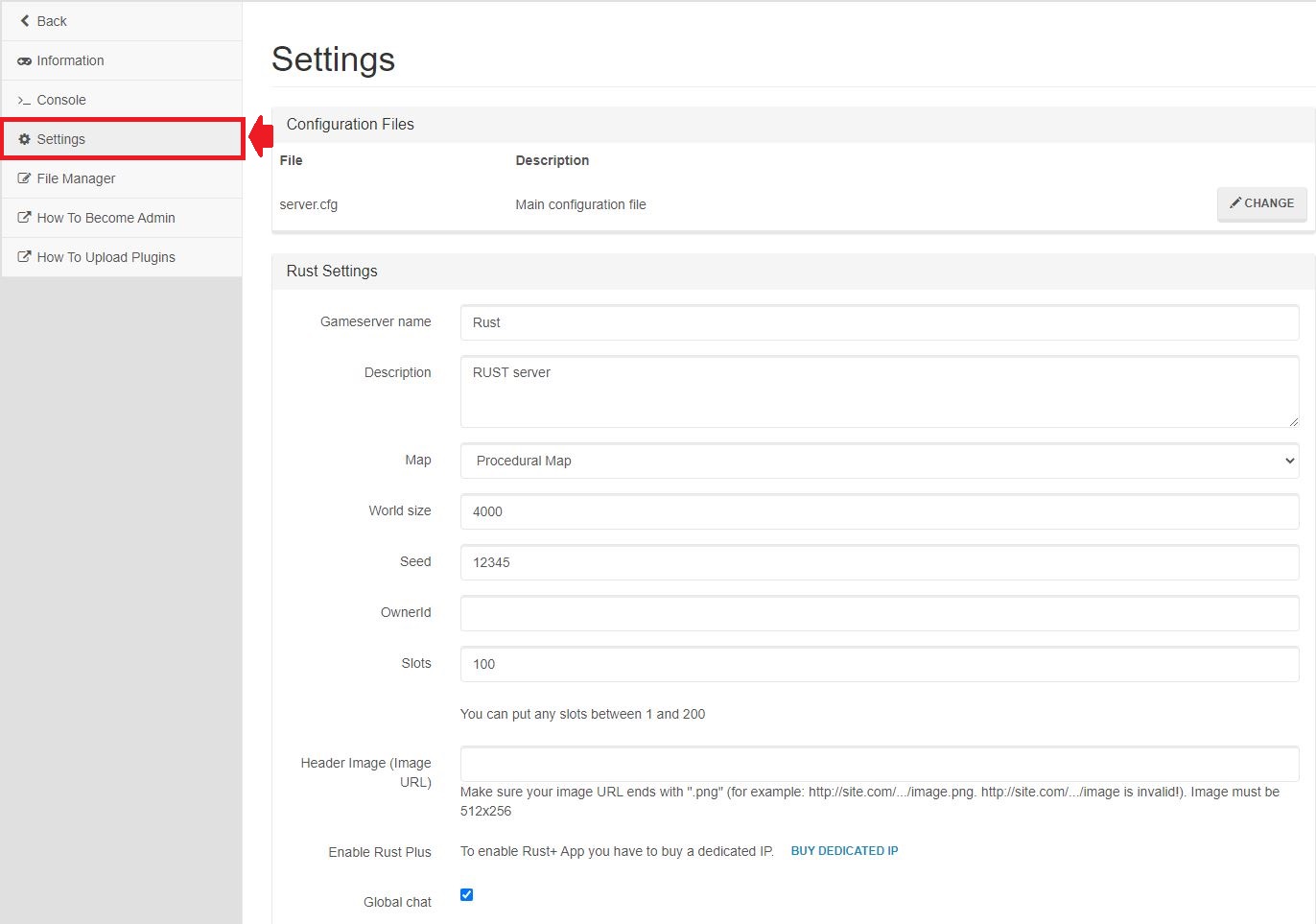Open How To Become Admin guide
This screenshot has width=1316, height=924.
point(122,218)
